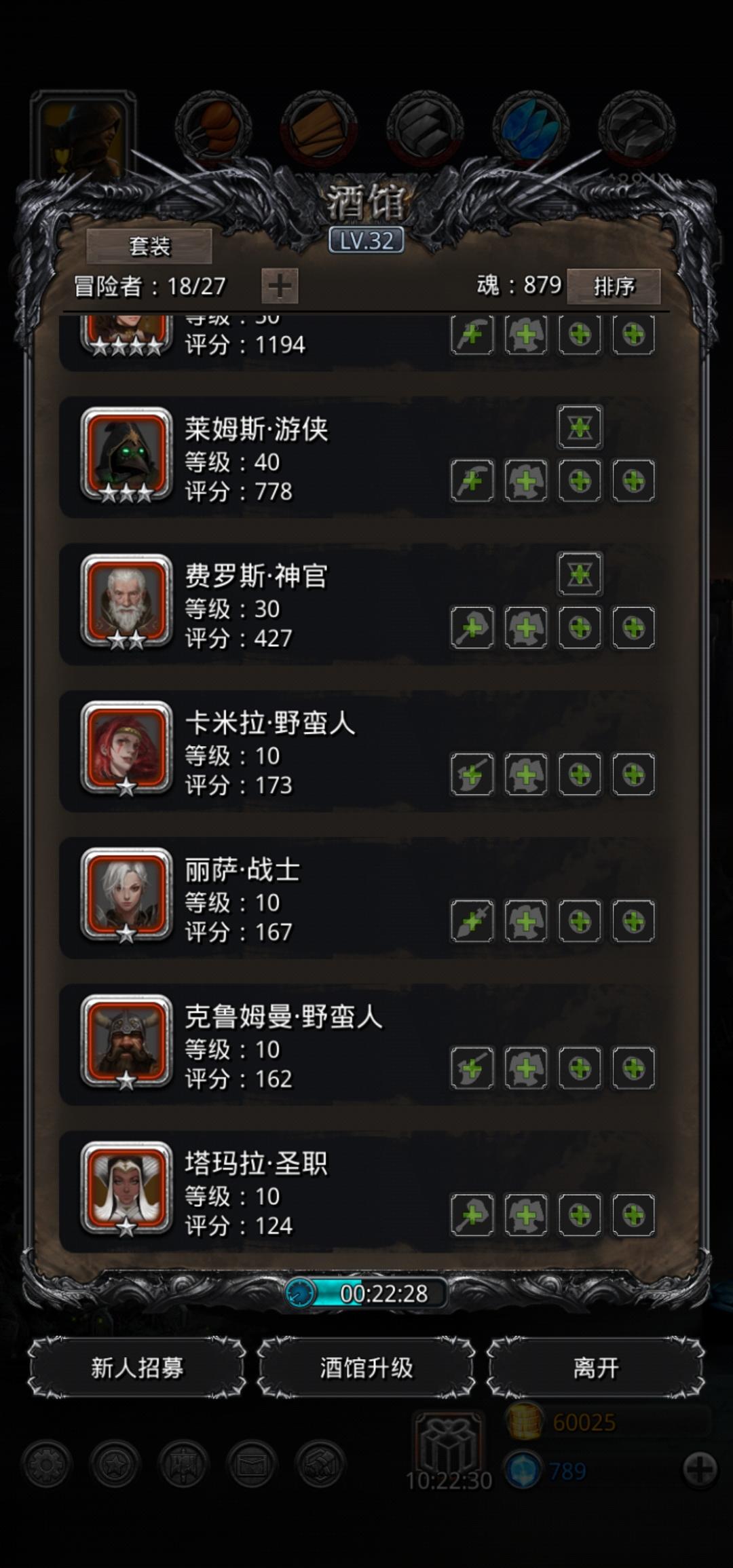
Task: Add armor to 费罗斯·神官
Action: (x=526, y=627)
